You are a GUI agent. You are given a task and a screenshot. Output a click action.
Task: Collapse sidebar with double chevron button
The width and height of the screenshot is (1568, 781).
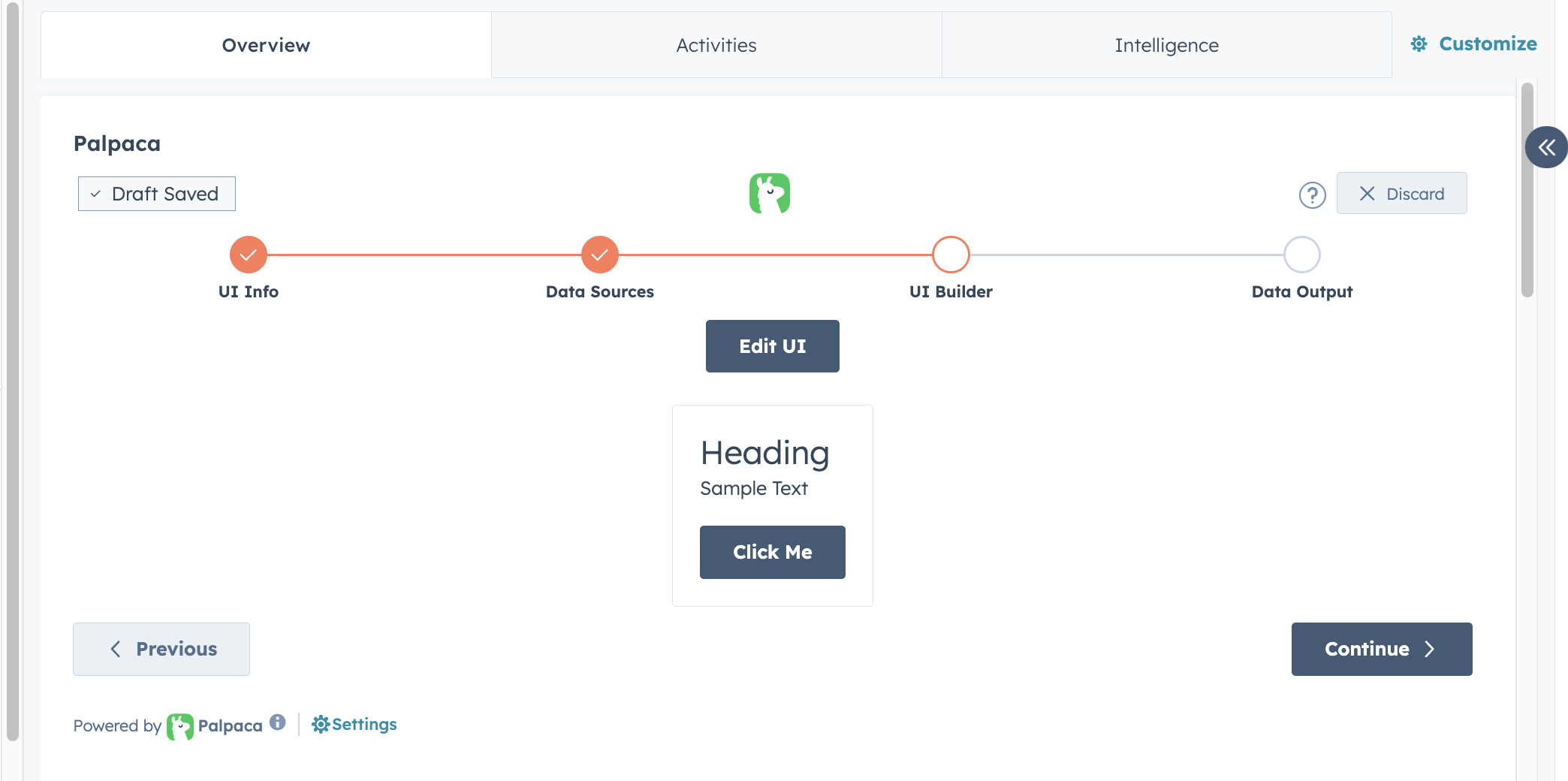[1545, 147]
